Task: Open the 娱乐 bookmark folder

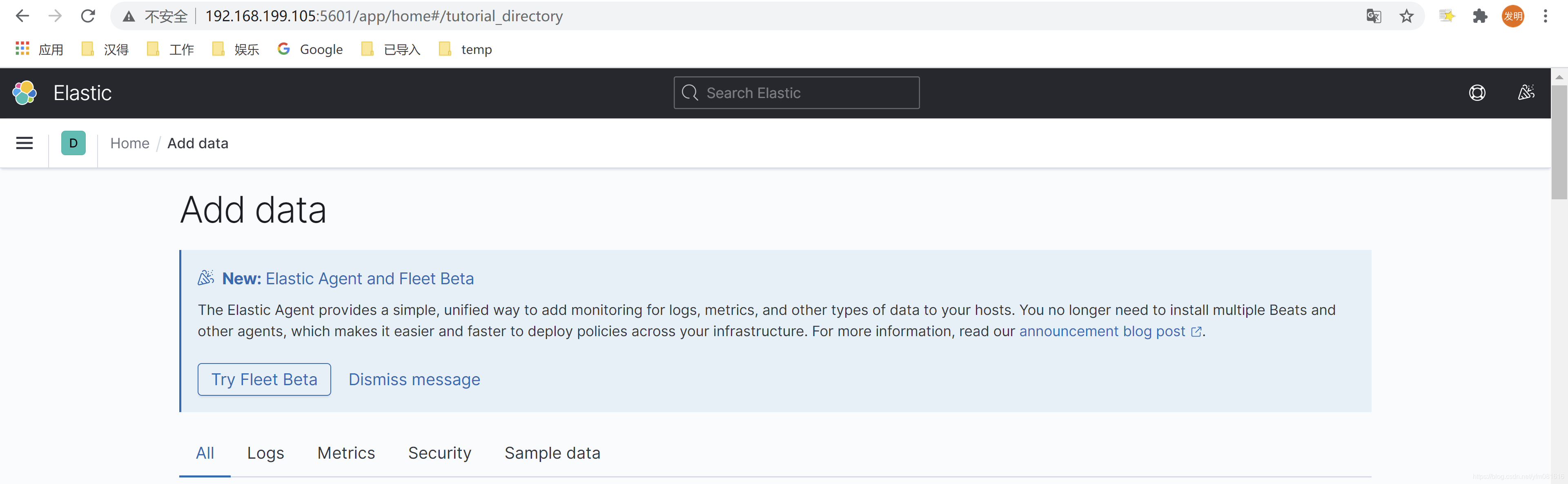Action: coord(236,49)
